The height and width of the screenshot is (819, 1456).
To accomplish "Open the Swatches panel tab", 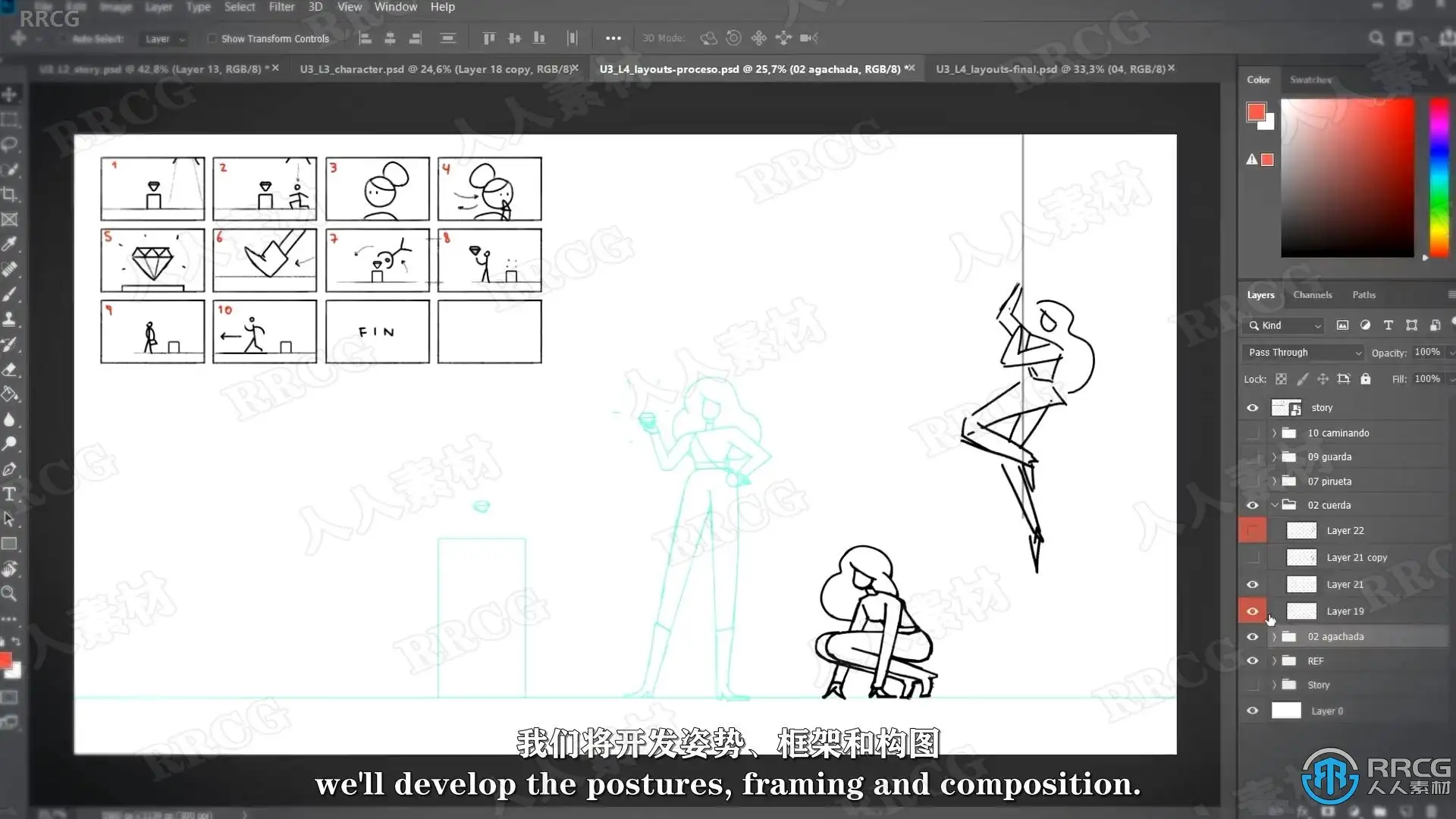I will [1310, 80].
